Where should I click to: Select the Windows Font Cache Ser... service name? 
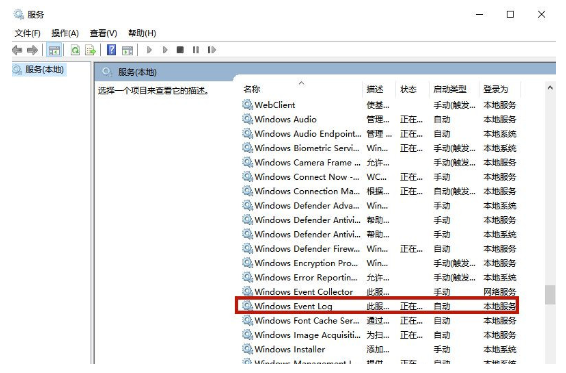307,321
